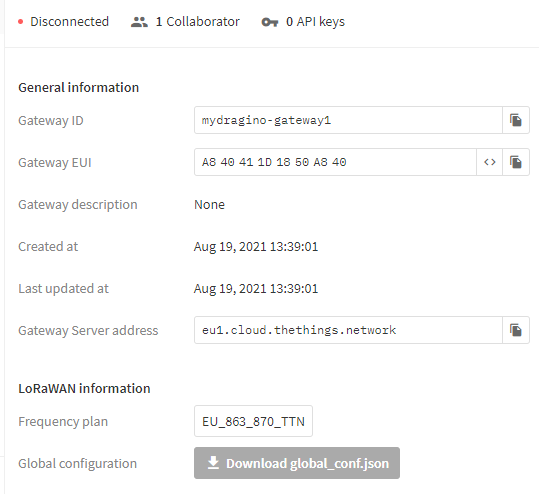
Task: Select the Gateway ID field text
Action: [x=348, y=120]
